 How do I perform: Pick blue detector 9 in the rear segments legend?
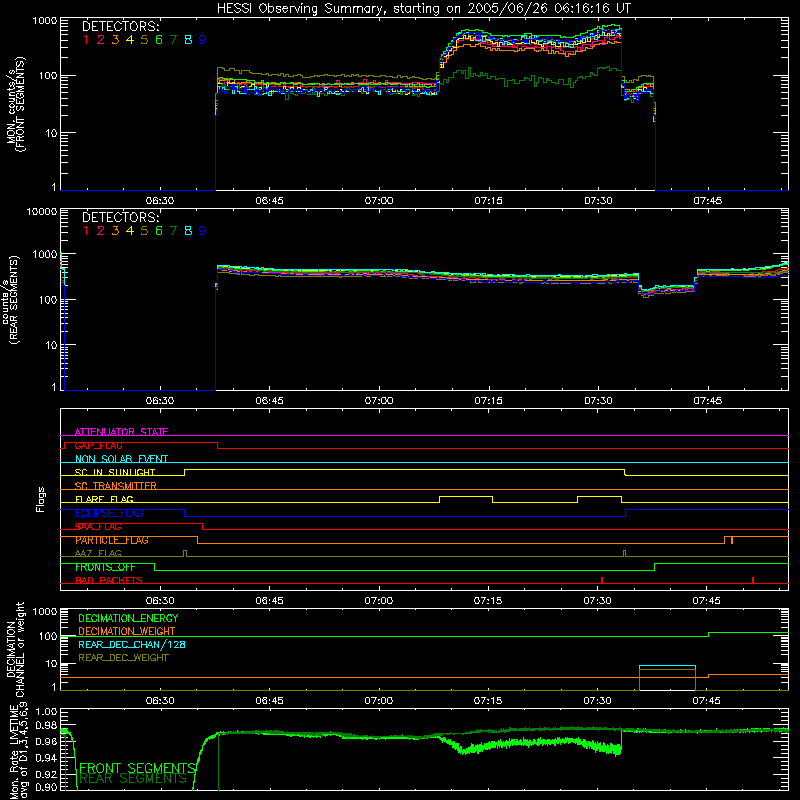click(x=203, y=231)
